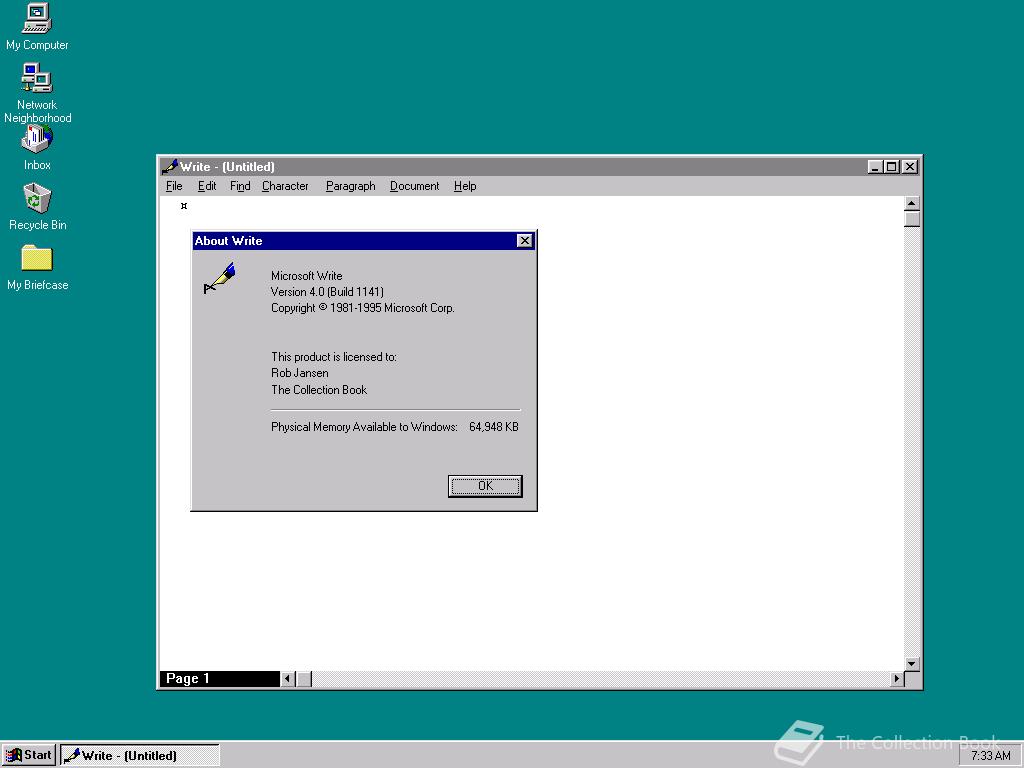Maximize the Write window
Viewport: 1024px width, 768px height.
[x=891, y=167]
